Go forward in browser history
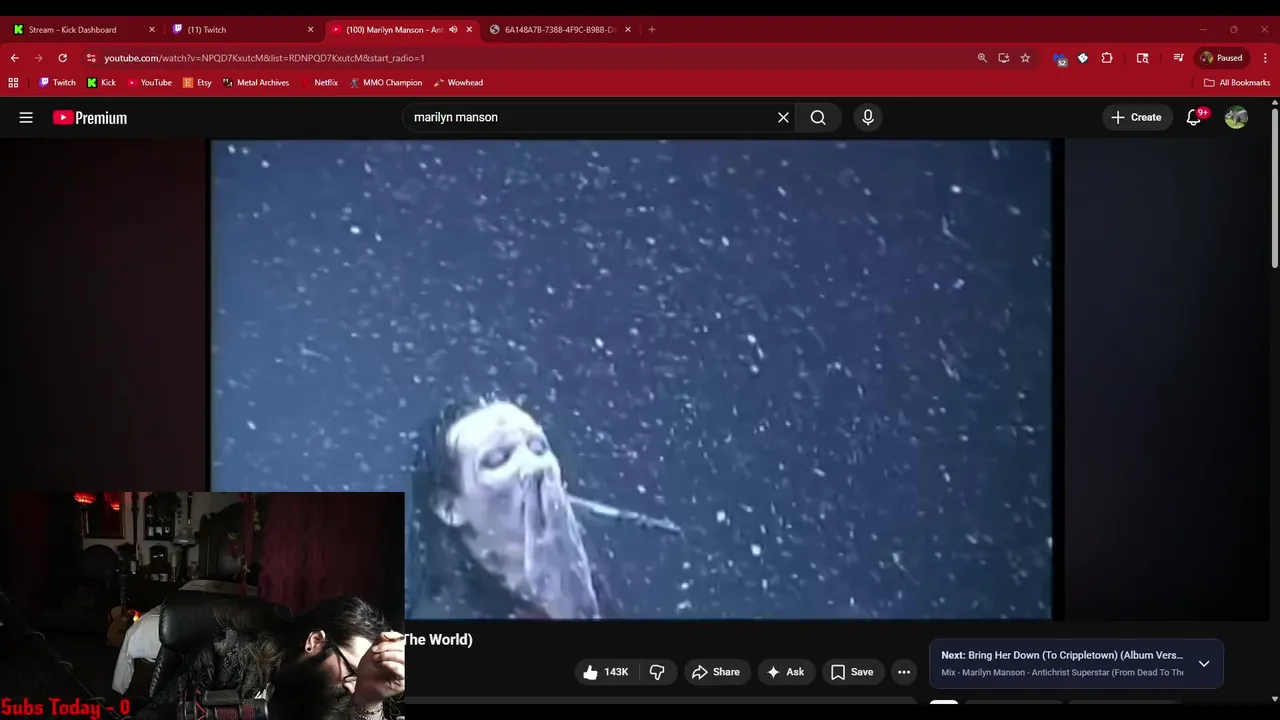1280x720 pixels. pos(38,58)
